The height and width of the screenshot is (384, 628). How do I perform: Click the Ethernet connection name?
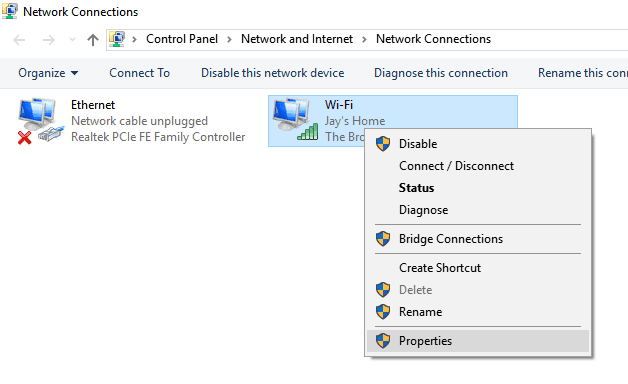click(x=93, y=105)
